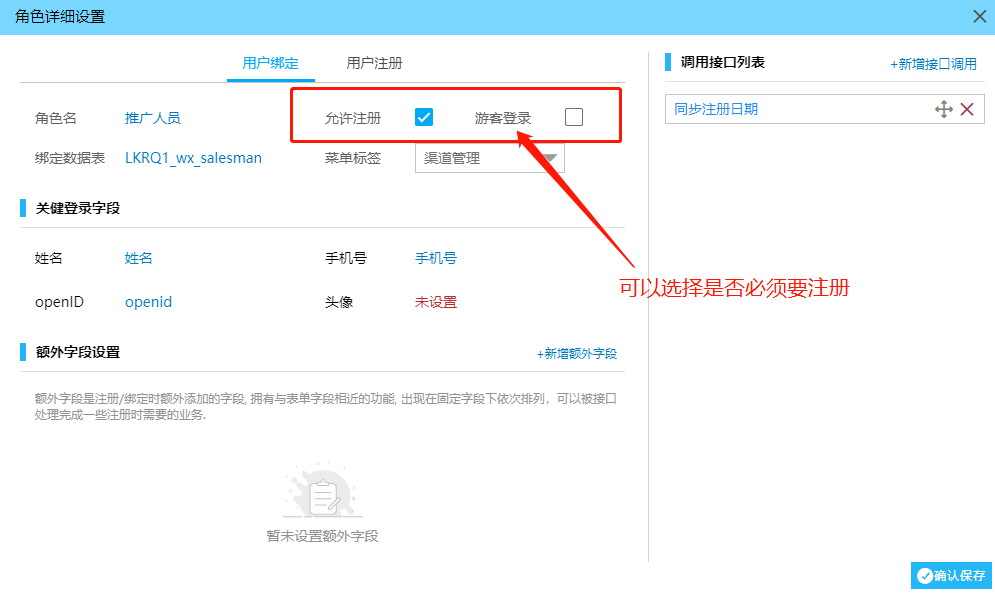The height and width of the screenshot is (594, 995).
Task: Uncheck the 允许注册 checkbox
Action: [x=424, y=117]
